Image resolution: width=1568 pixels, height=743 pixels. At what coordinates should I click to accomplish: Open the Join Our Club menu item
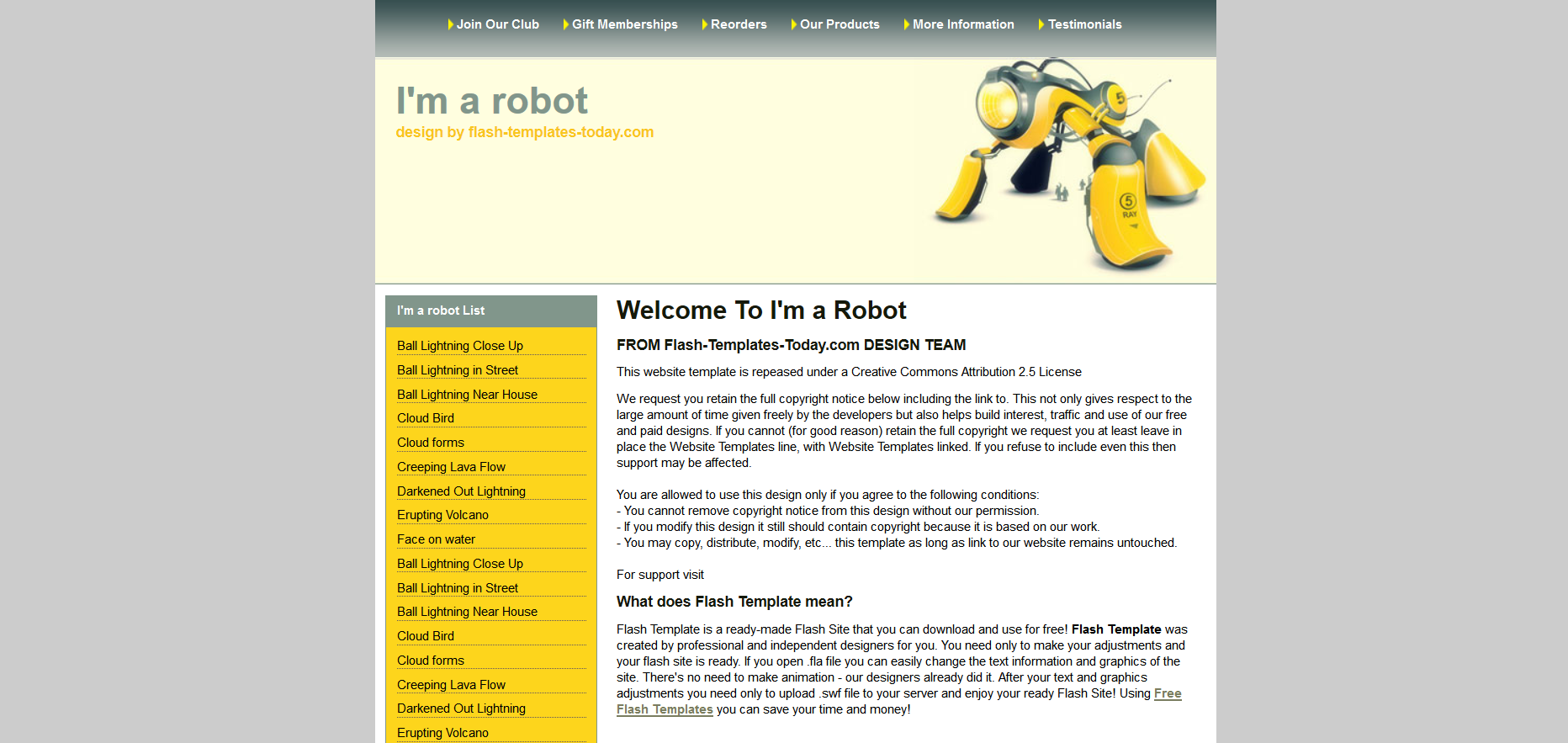496,24
